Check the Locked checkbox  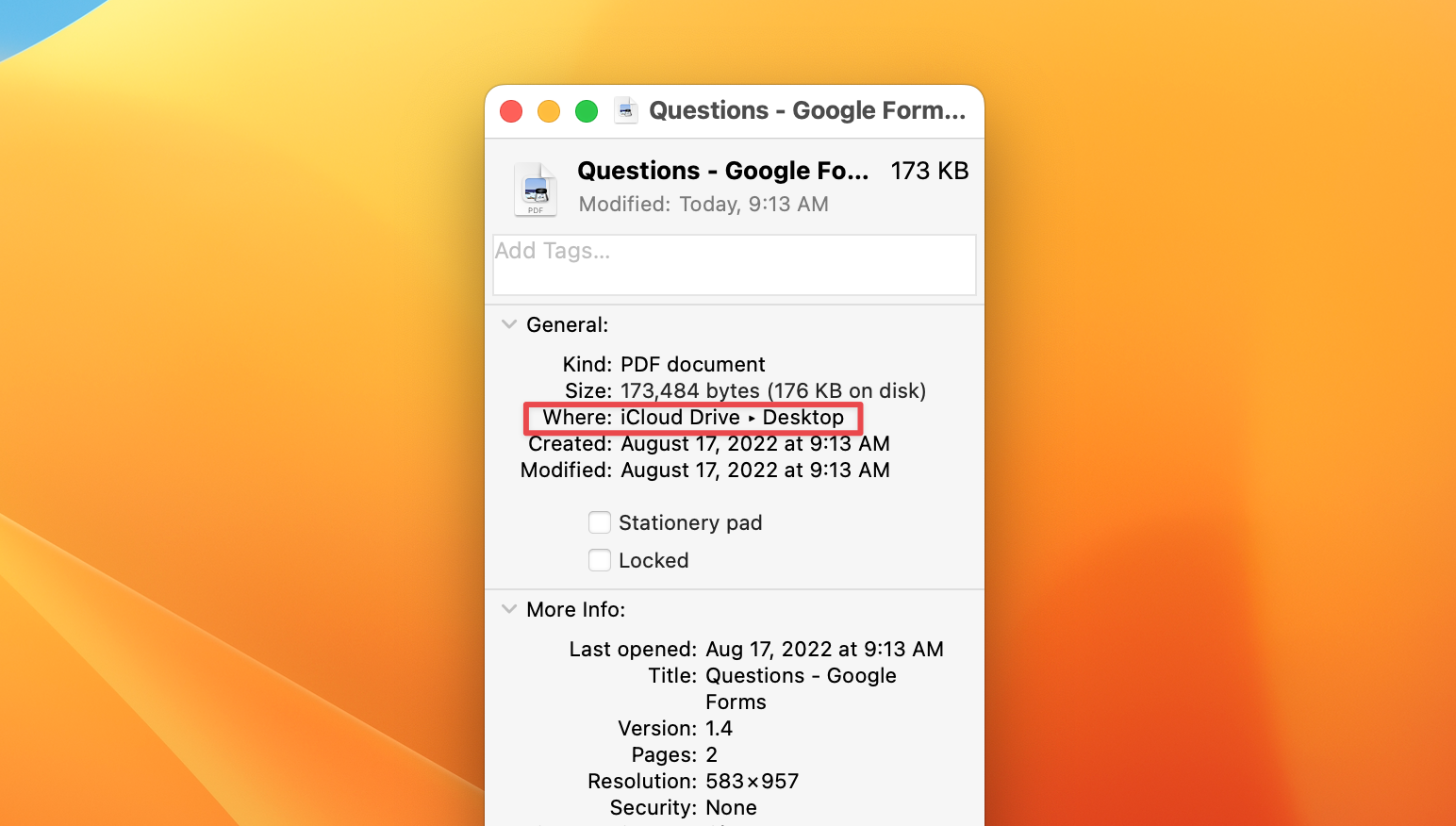point(600,560)
